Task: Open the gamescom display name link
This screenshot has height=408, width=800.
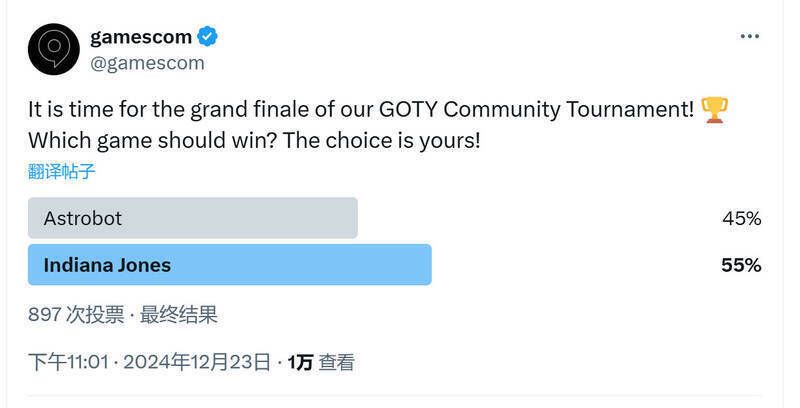Action: (x=140, y=38)
